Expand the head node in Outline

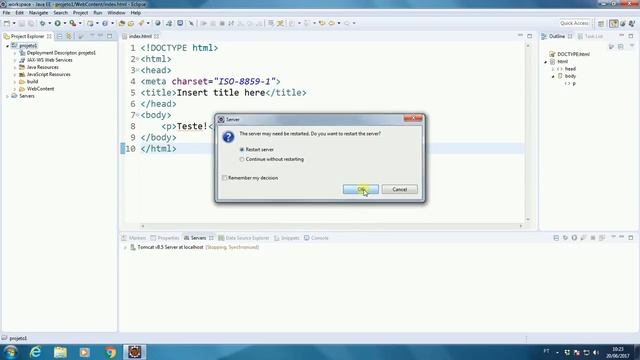click(x=553, y=69)
